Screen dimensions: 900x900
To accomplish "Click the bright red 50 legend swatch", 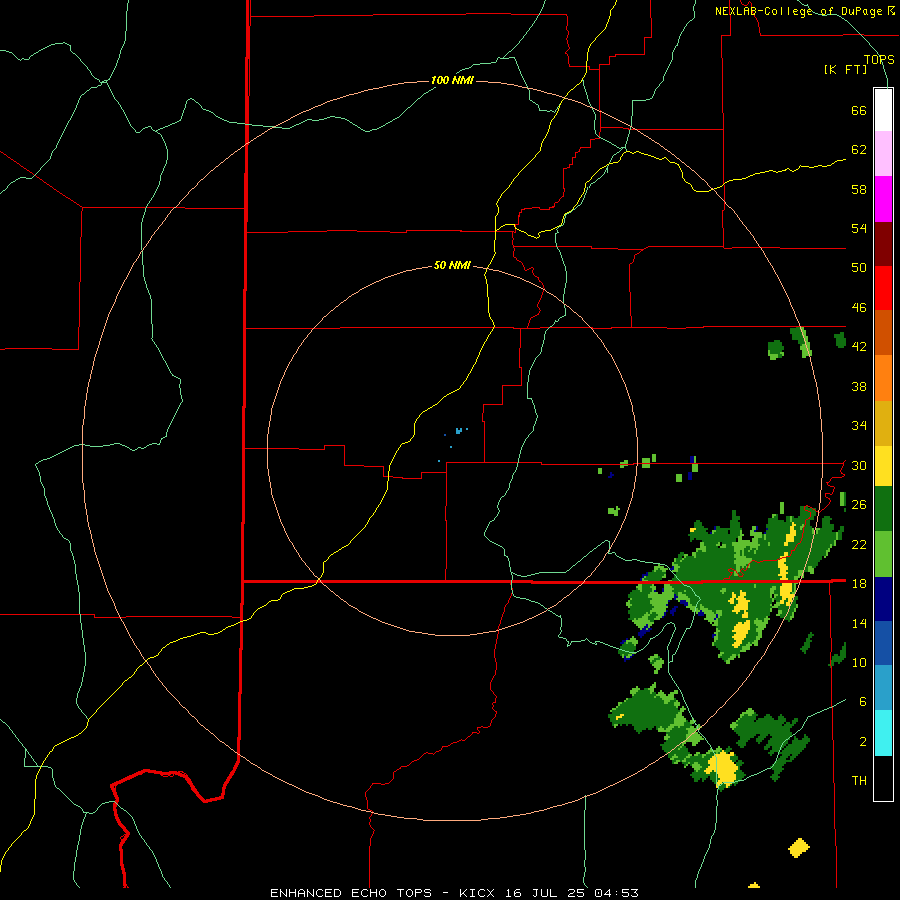I will 883,288.
